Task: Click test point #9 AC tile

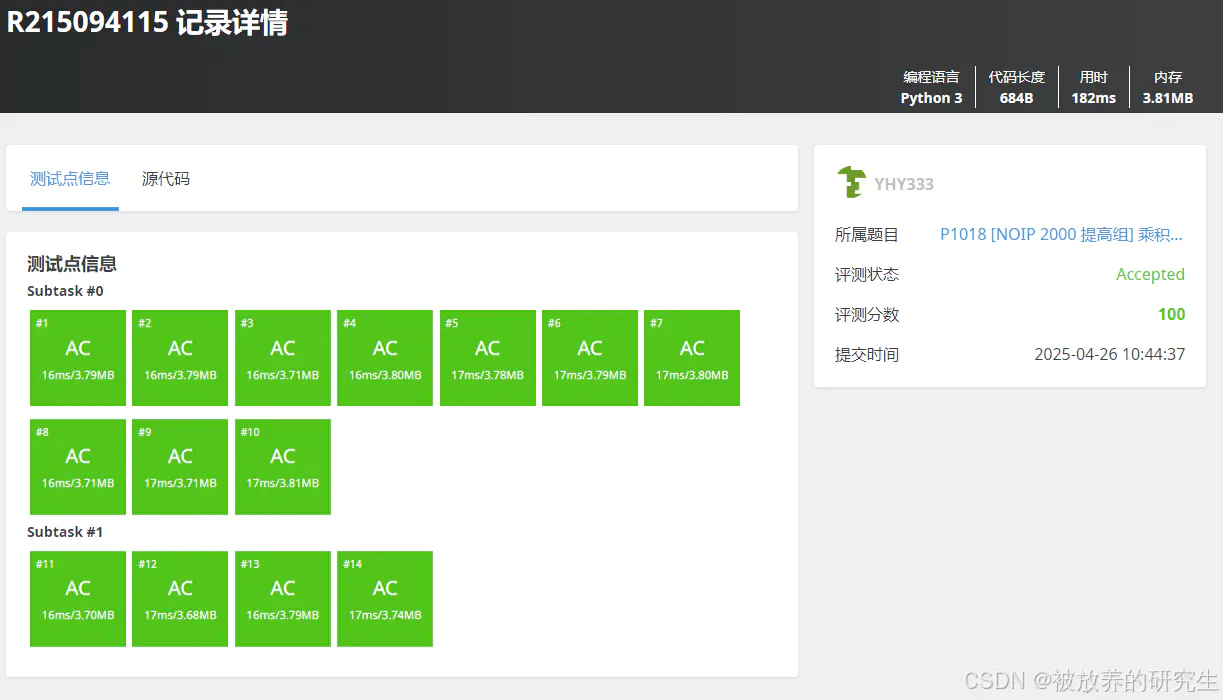Action: pyautogui.click(x=180, y=467)
